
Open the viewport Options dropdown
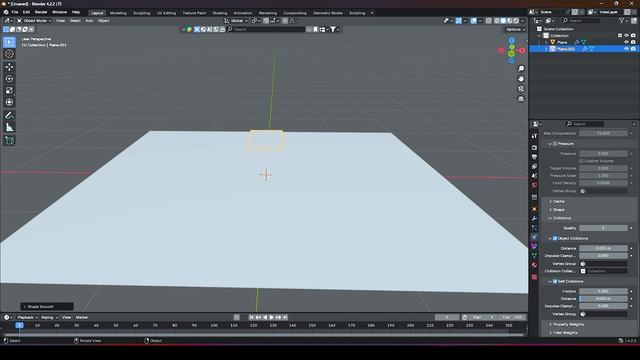point(514,29)
